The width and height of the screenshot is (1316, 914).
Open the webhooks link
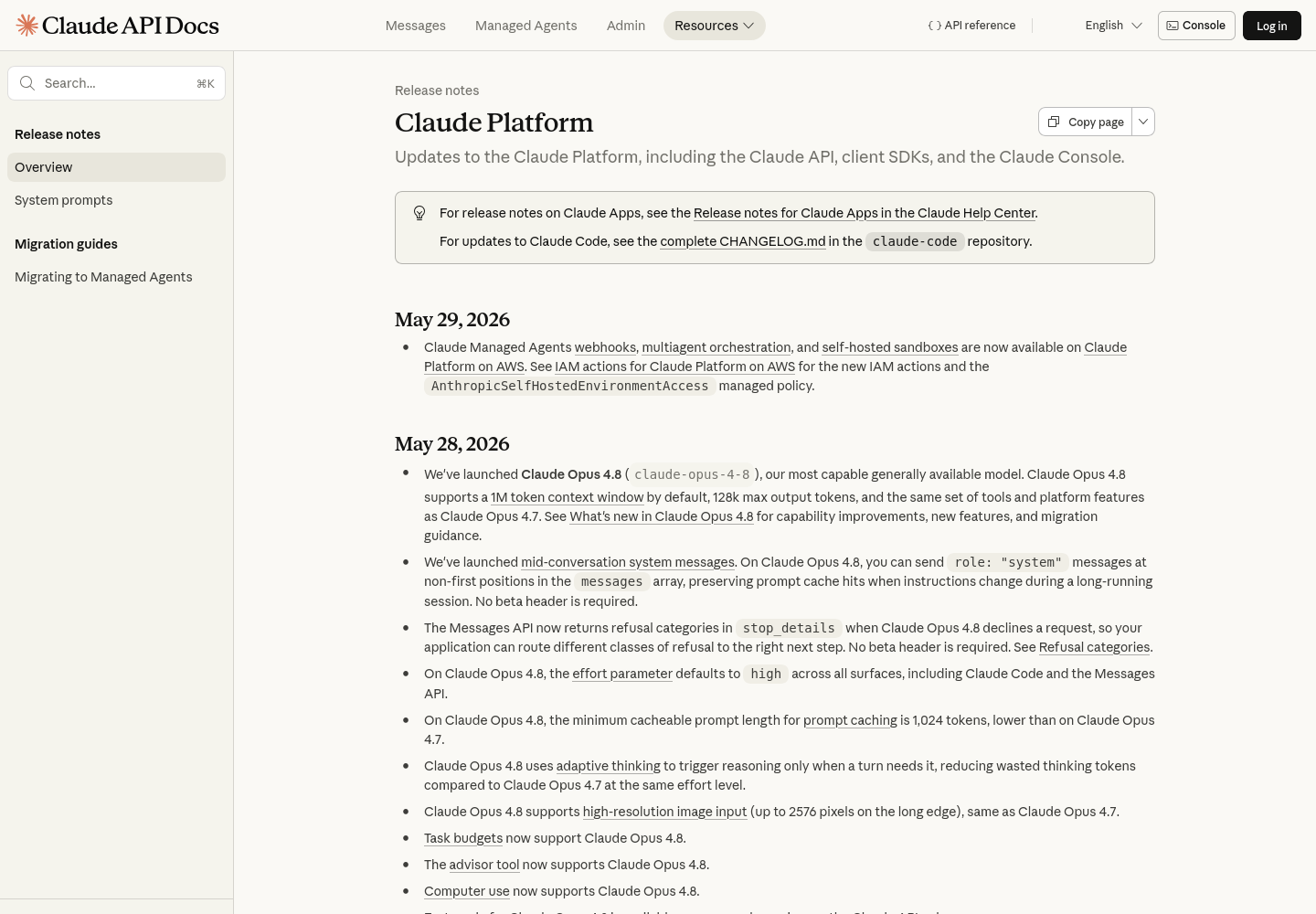pyautogui.click(x=605, y=347)
